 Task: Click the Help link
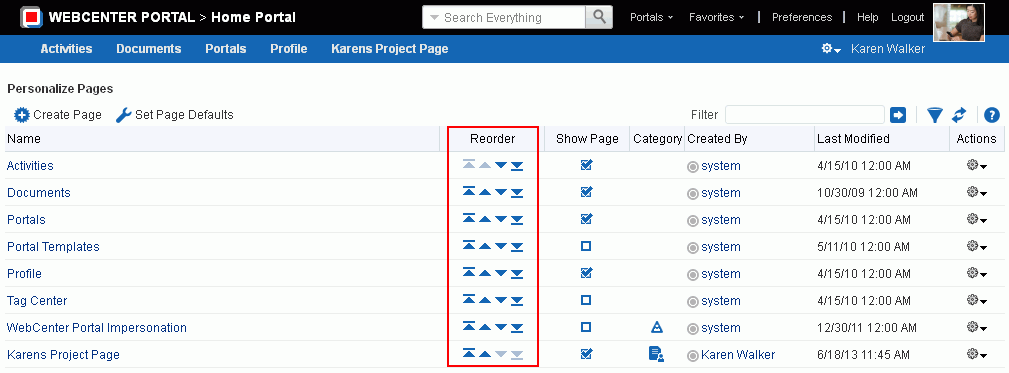pyautogui.click(x=867, y=17)
